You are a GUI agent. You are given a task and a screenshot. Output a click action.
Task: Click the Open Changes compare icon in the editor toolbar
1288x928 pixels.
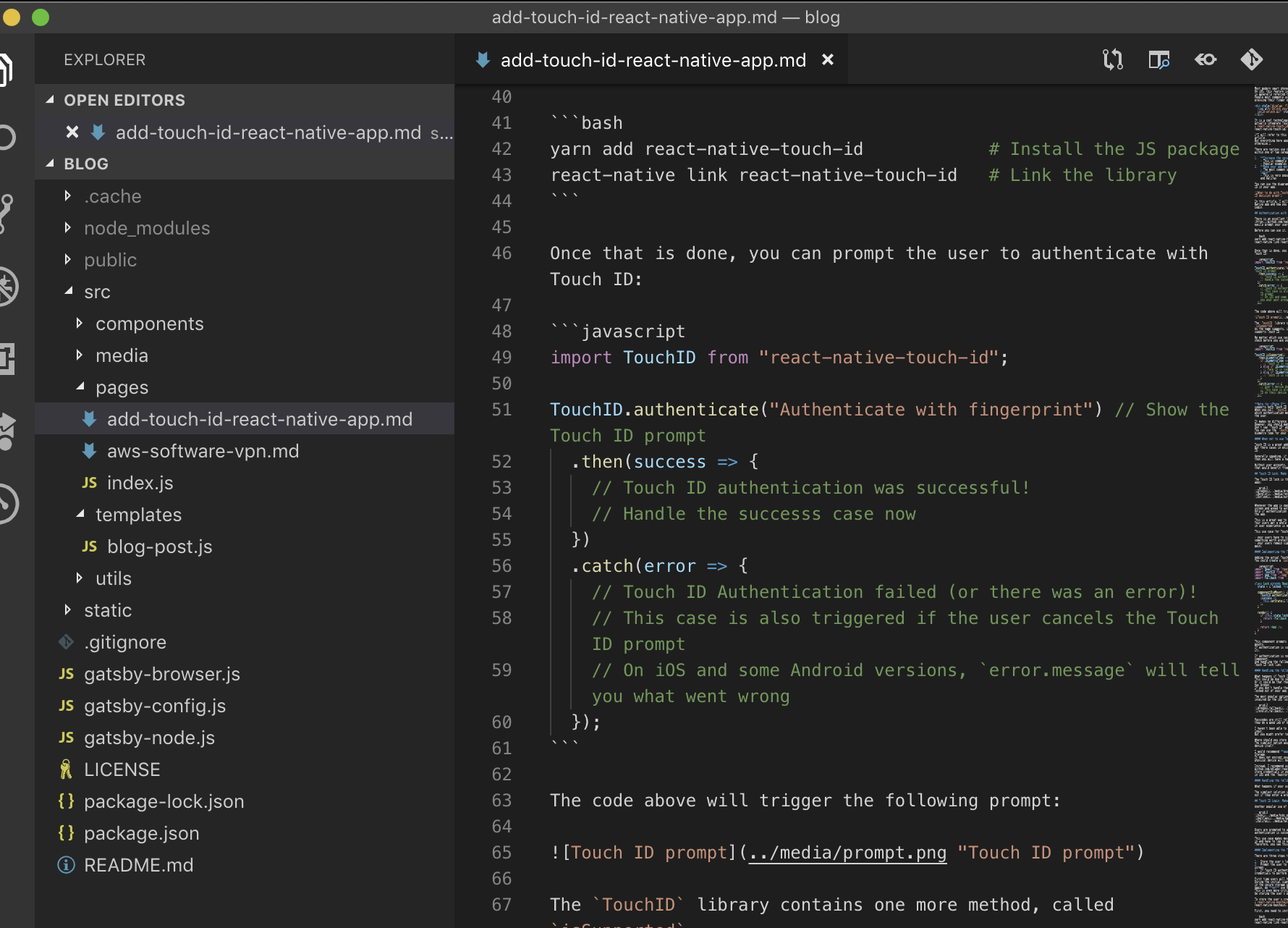point(1113,59)
